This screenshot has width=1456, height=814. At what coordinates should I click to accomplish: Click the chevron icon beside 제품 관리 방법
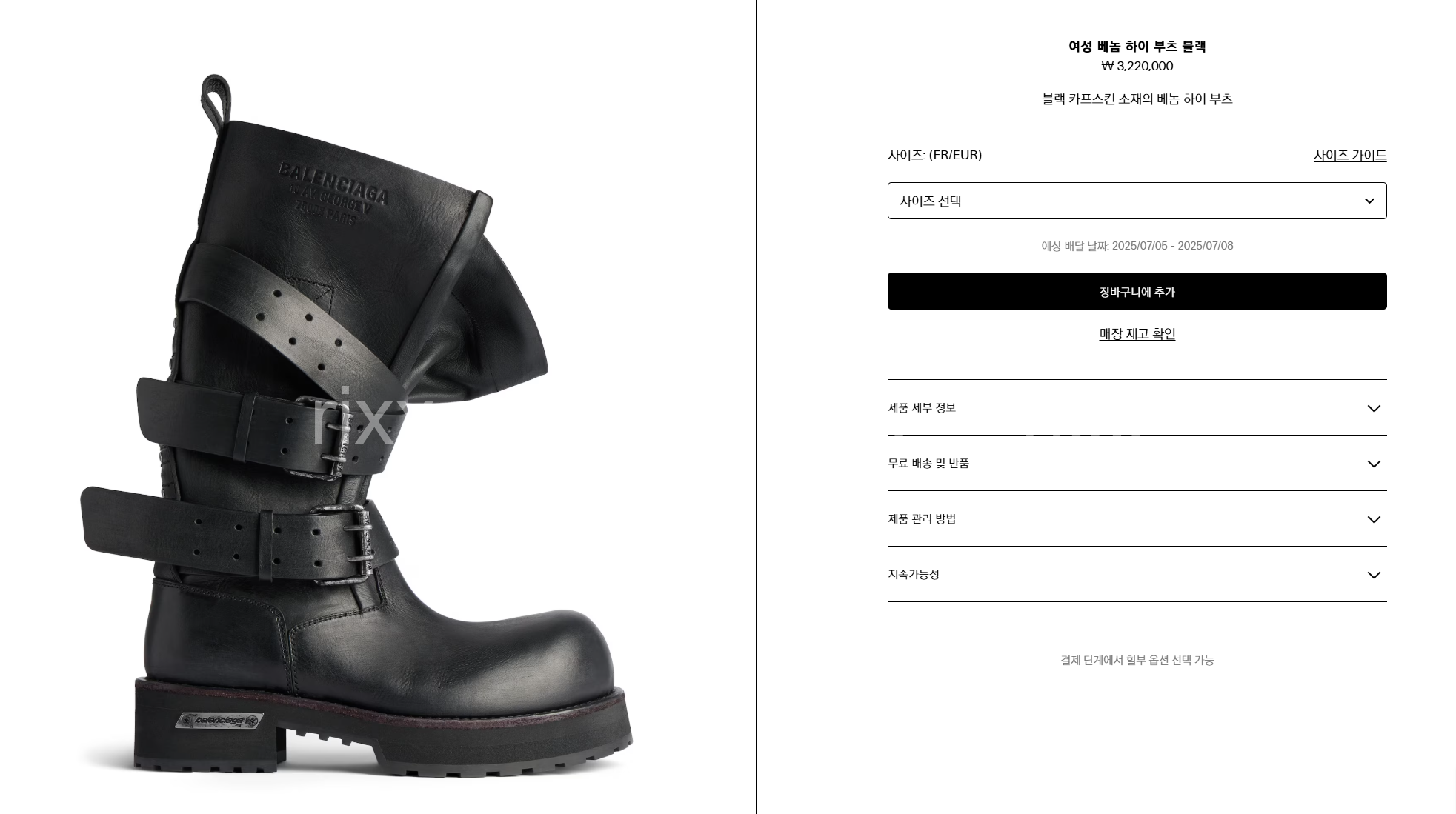(x=1373, y=520)
